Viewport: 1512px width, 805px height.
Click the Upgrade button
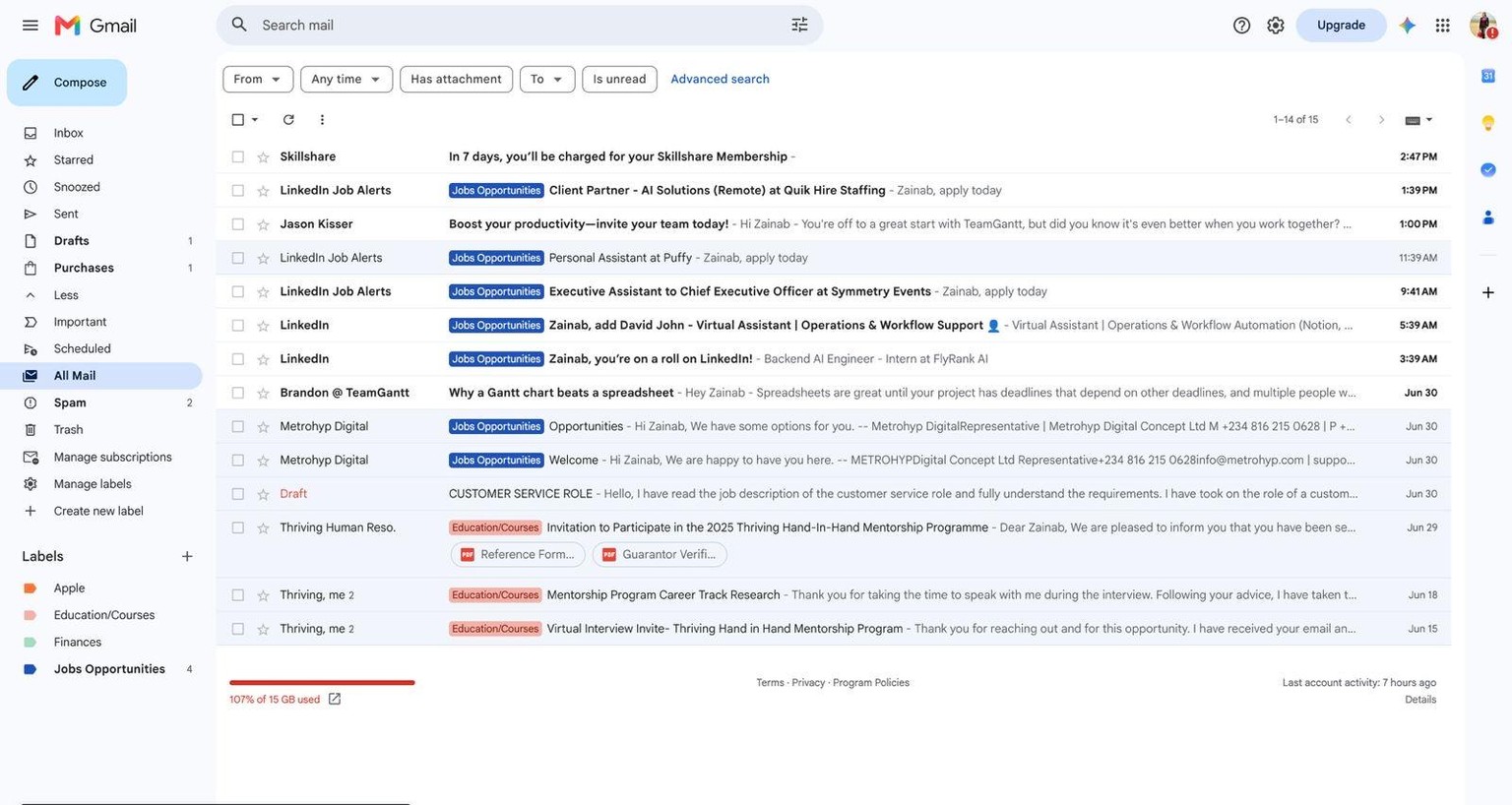point(1341,25)
